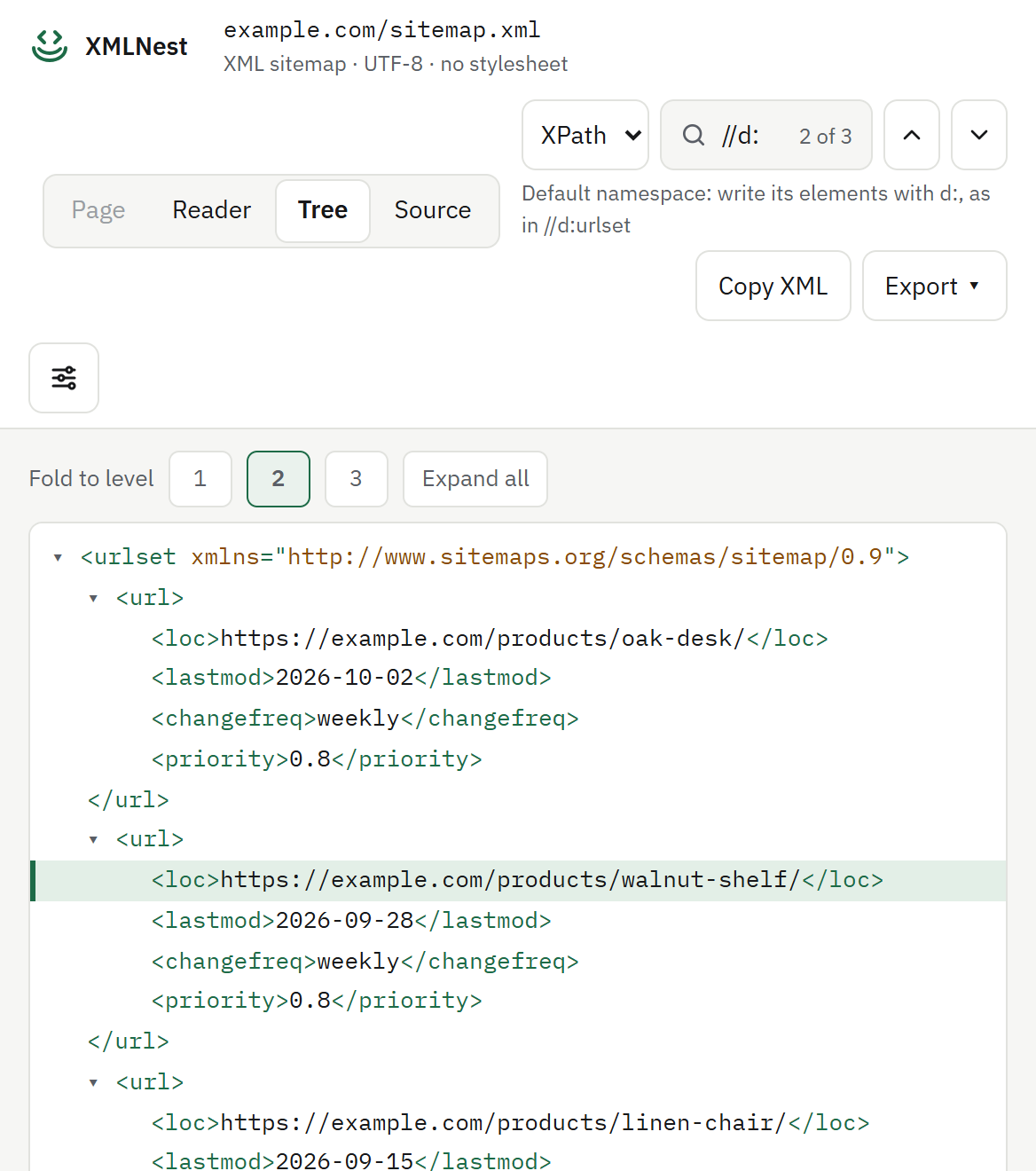The height and width of the screenshot is (1171, 1036).
Task: Copy the XML to clipboard
Action: click(773, 286)
